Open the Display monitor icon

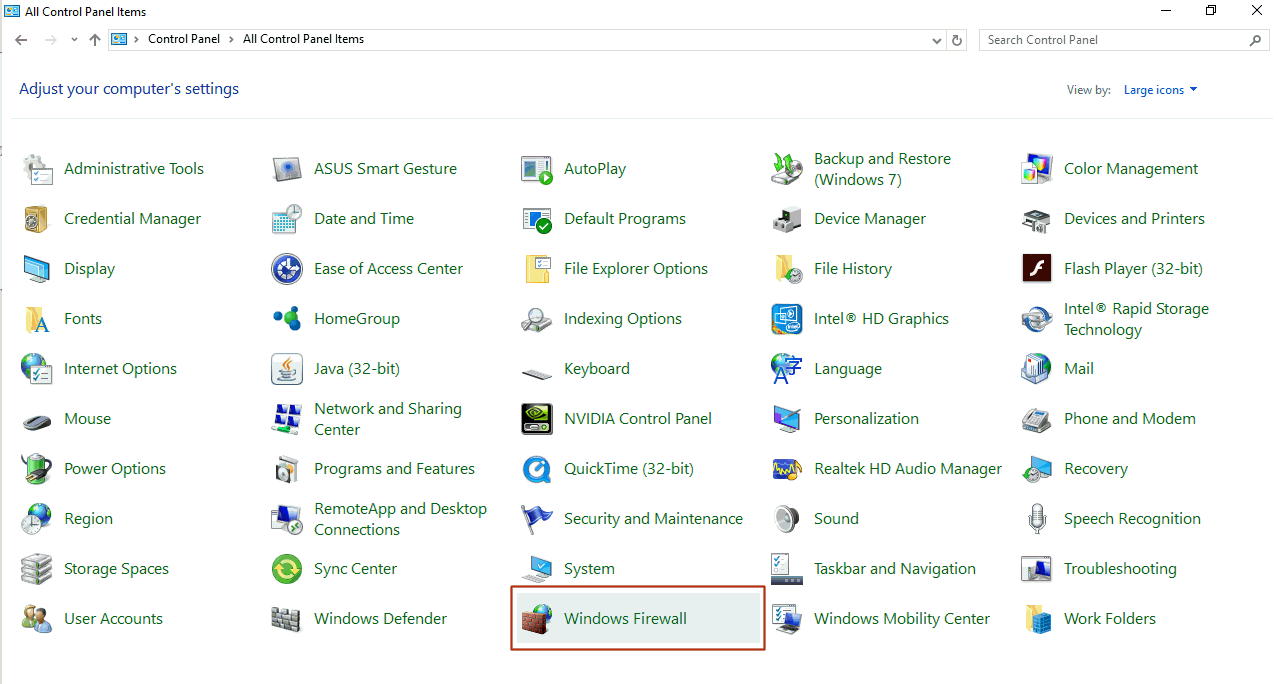[37, 269]
